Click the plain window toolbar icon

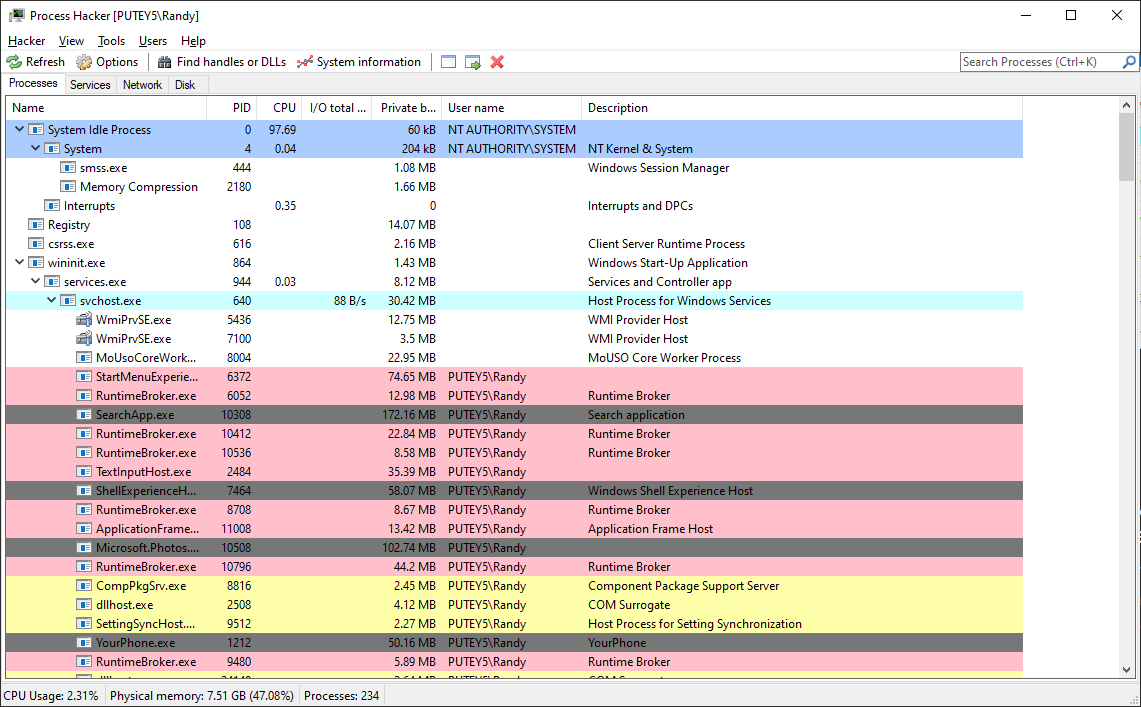pyautogui.click(x=448, y=61)
